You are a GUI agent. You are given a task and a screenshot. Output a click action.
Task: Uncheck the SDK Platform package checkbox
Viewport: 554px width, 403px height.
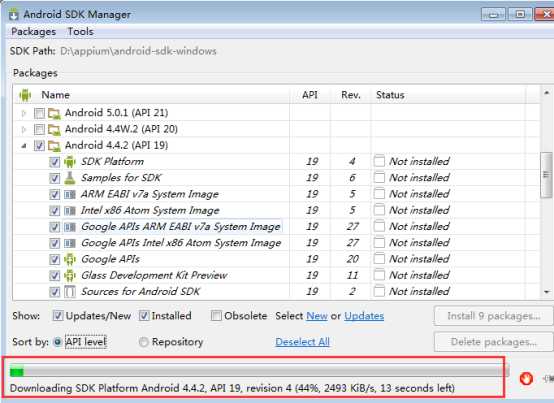(x=54, y=162)
